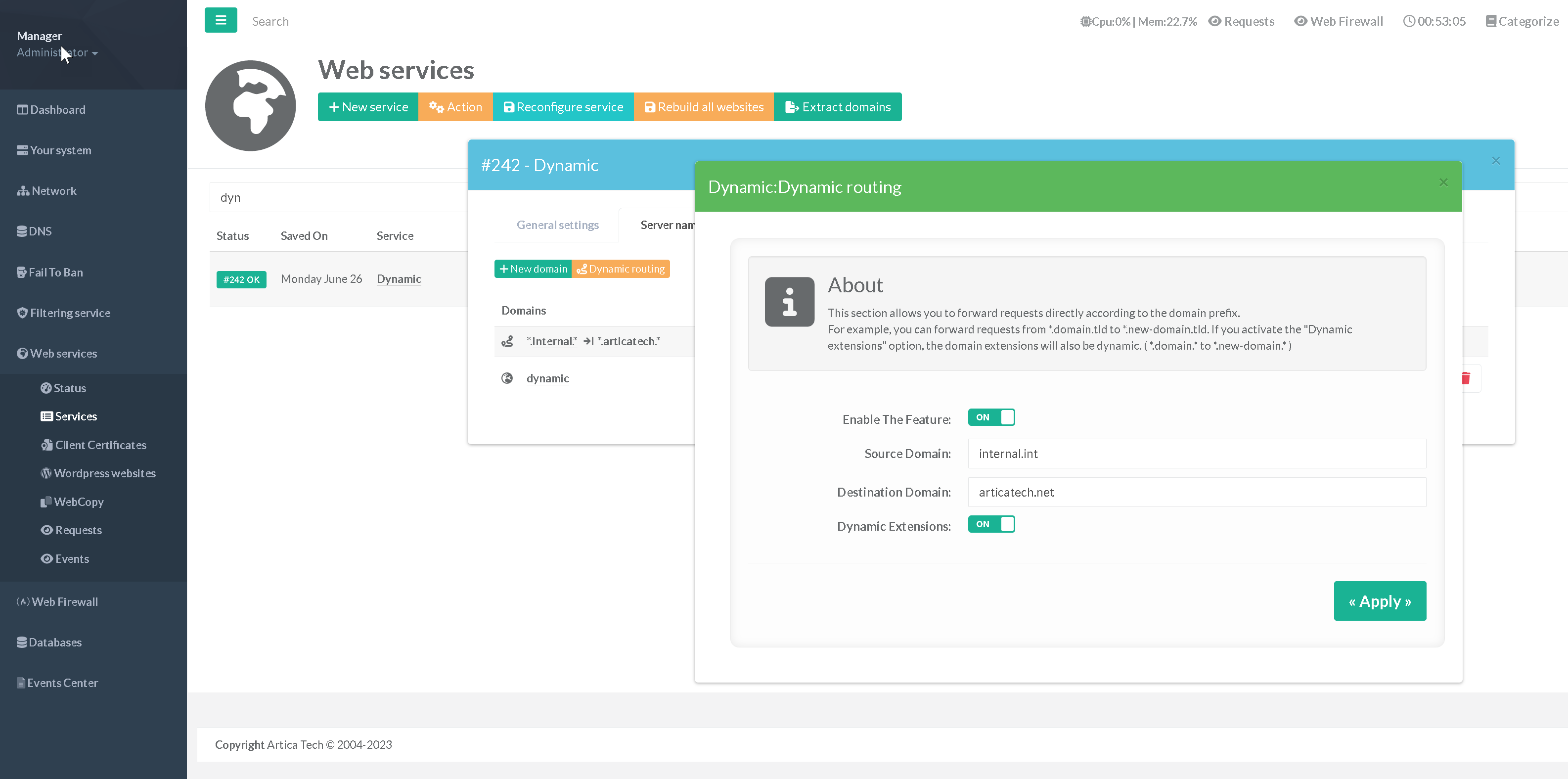Click the Destination Domain input field

tap(1196, 492)
